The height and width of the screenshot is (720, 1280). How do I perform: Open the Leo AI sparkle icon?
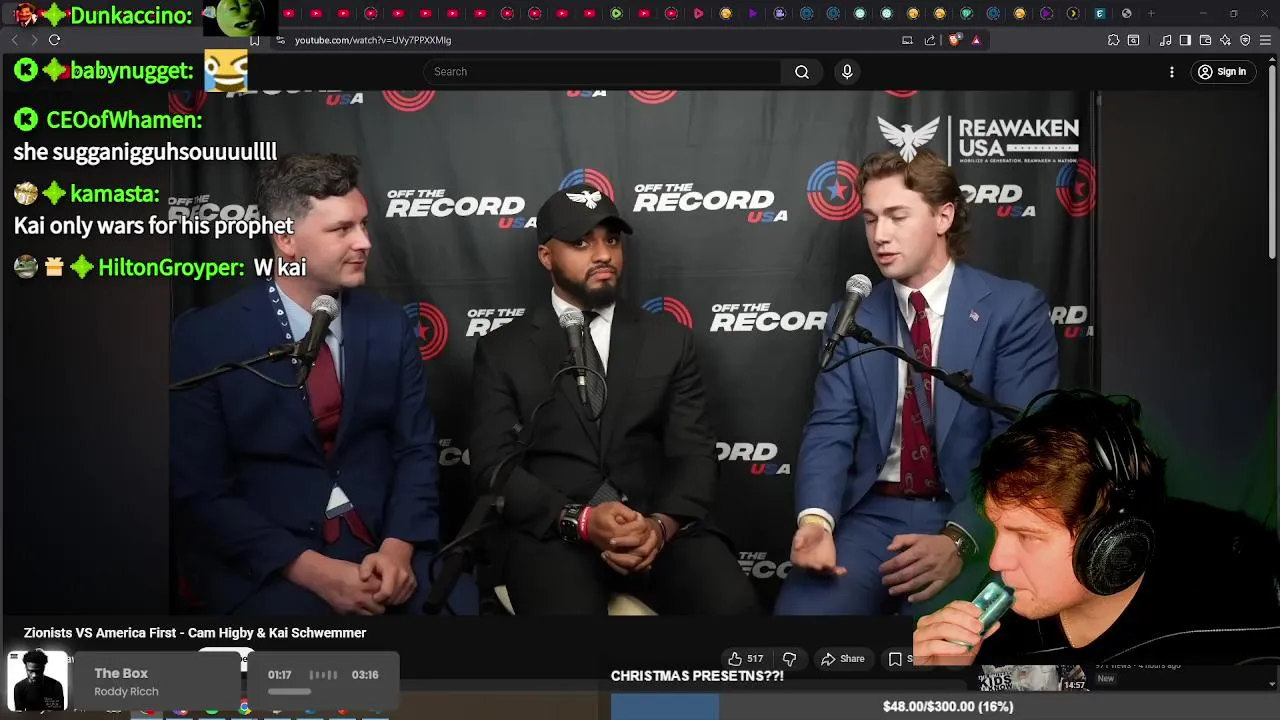click(1225, 40)
